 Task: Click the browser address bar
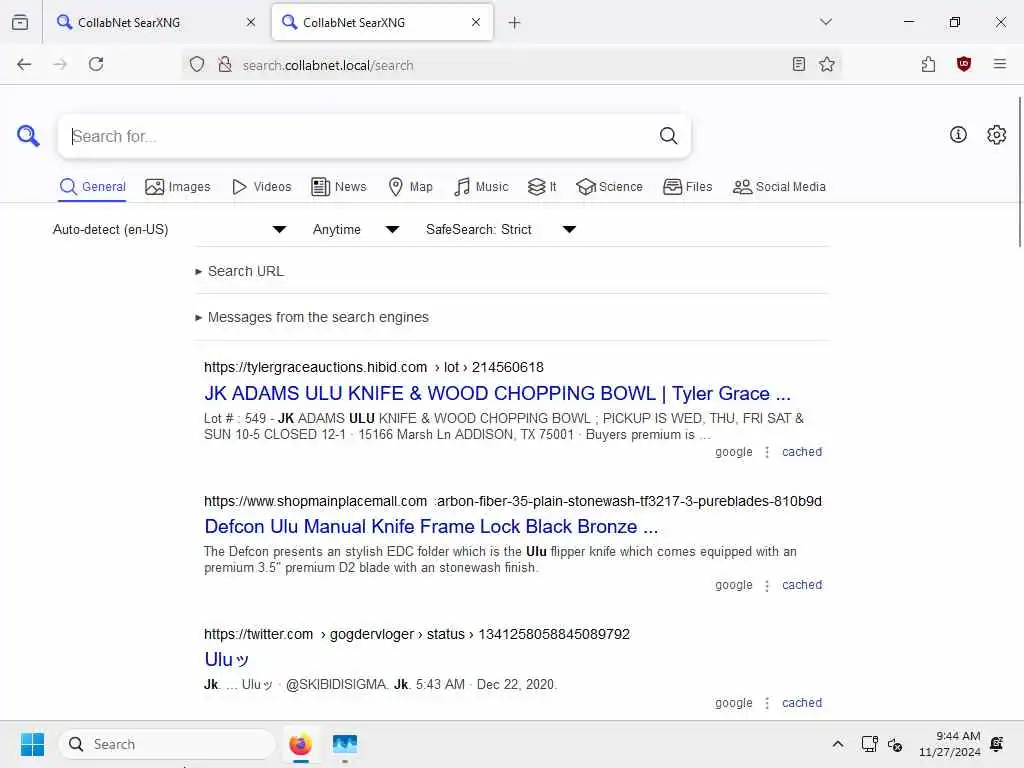click(x=509, y=65)
